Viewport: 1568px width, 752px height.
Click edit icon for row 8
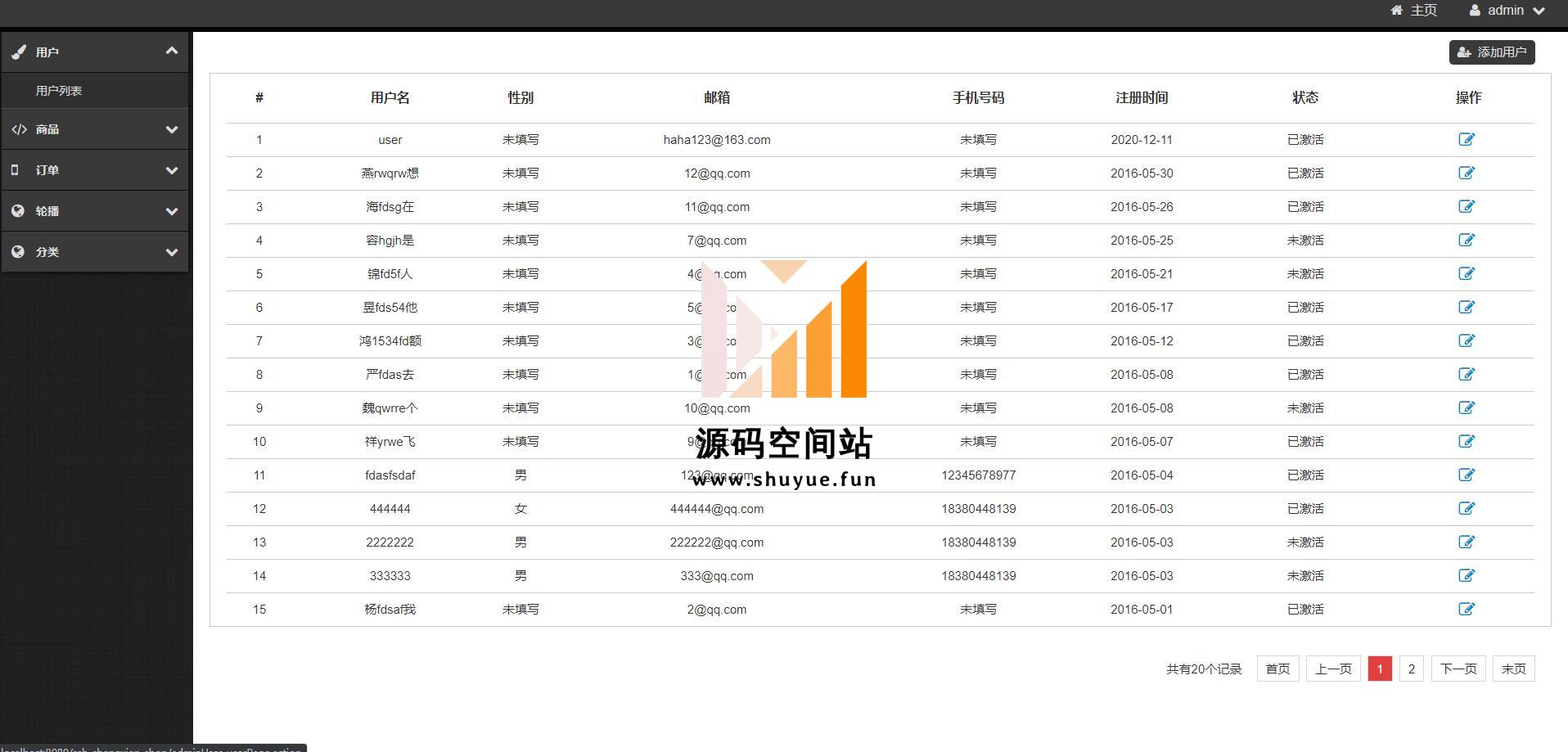tap(1467, 375)
